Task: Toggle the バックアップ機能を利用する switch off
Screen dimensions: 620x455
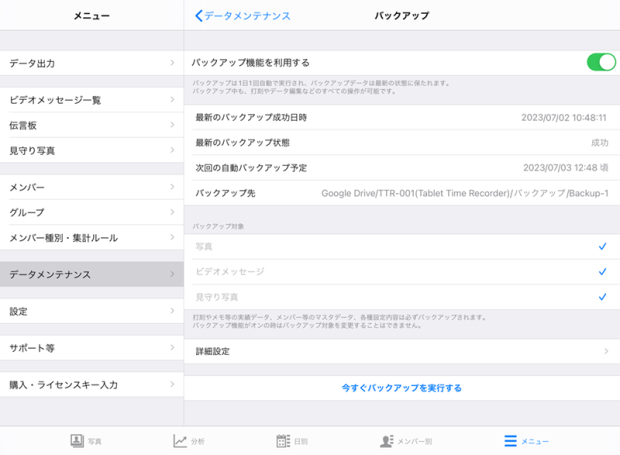Action: (600, 63)
